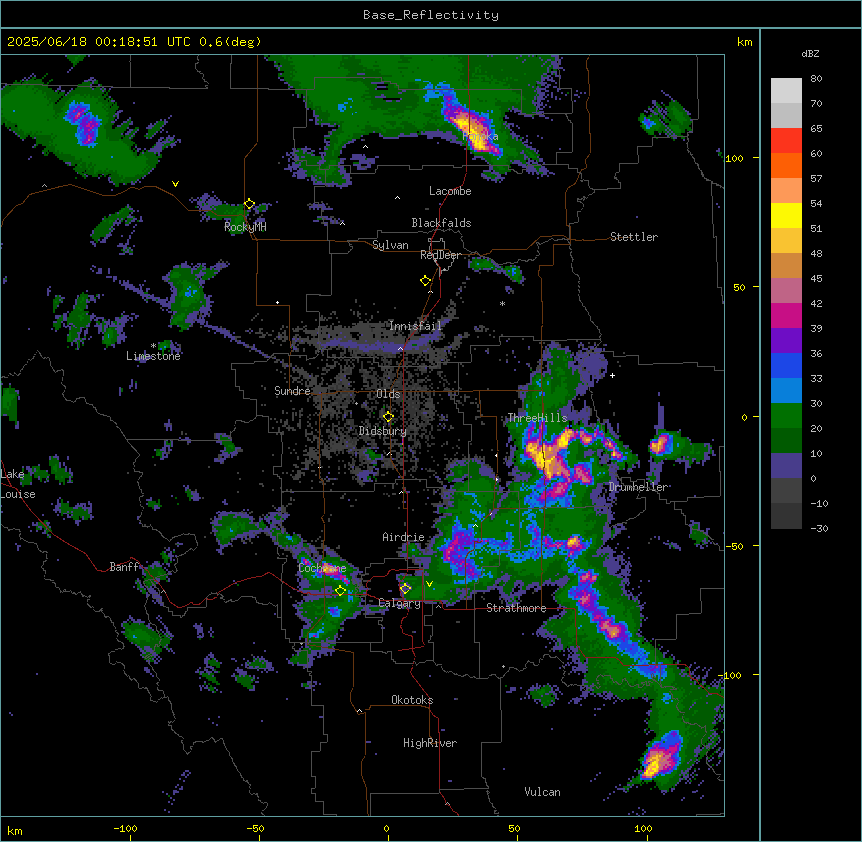Select the Lake Louise label
The height and width of the screenshot is (842, 862).
(x=18, y=484)
